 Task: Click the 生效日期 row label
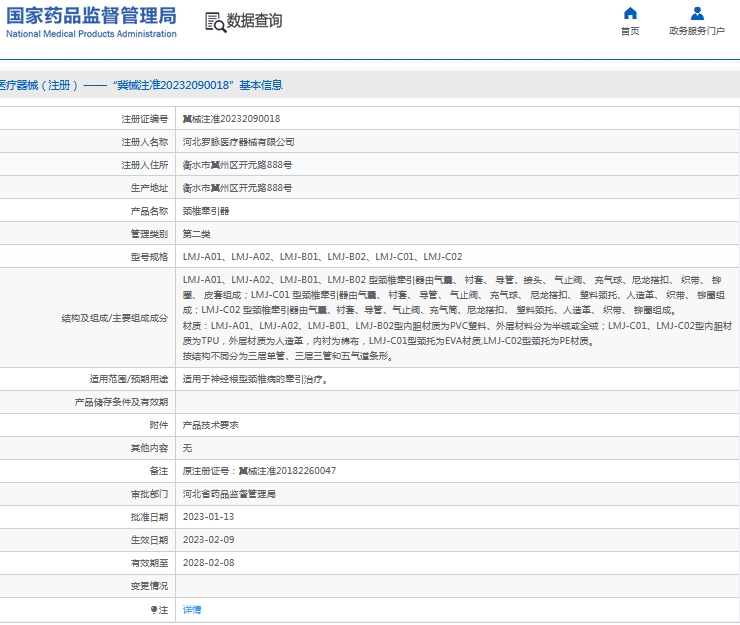click(149, 540)
